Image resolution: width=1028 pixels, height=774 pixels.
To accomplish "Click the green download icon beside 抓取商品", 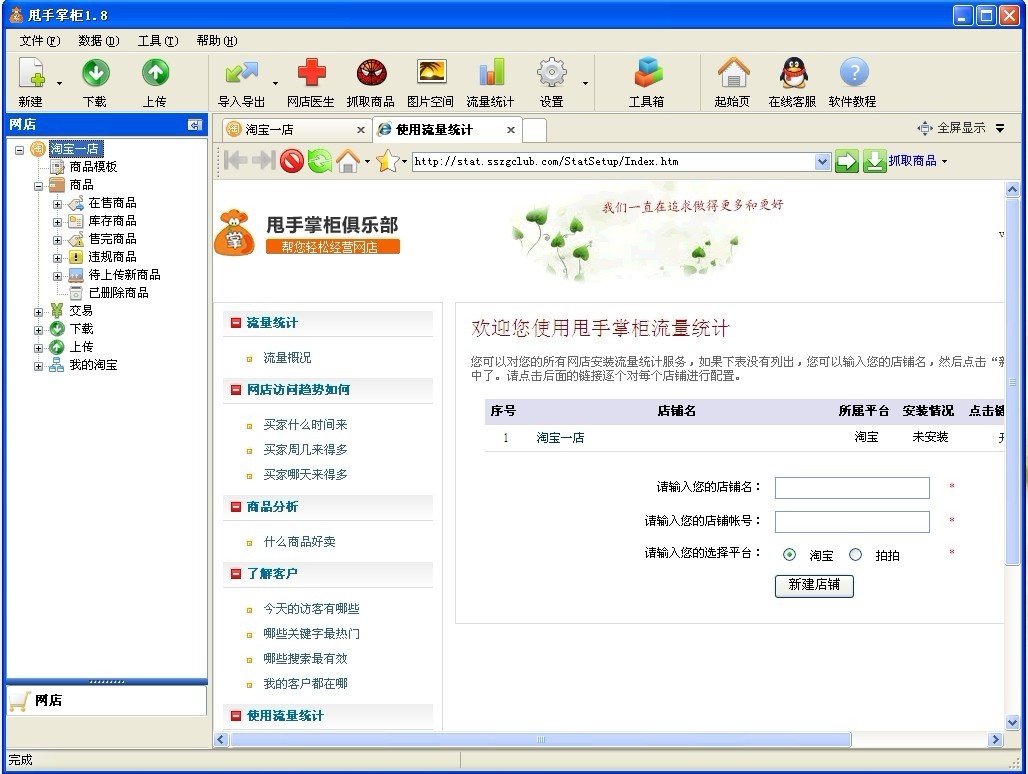I will coord(874,161).
